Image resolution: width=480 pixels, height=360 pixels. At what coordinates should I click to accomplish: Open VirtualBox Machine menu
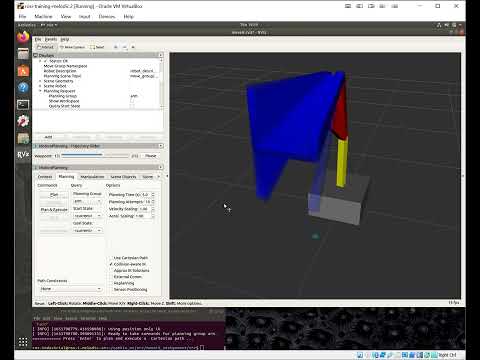pyautogui.click(x=43, y=16)
